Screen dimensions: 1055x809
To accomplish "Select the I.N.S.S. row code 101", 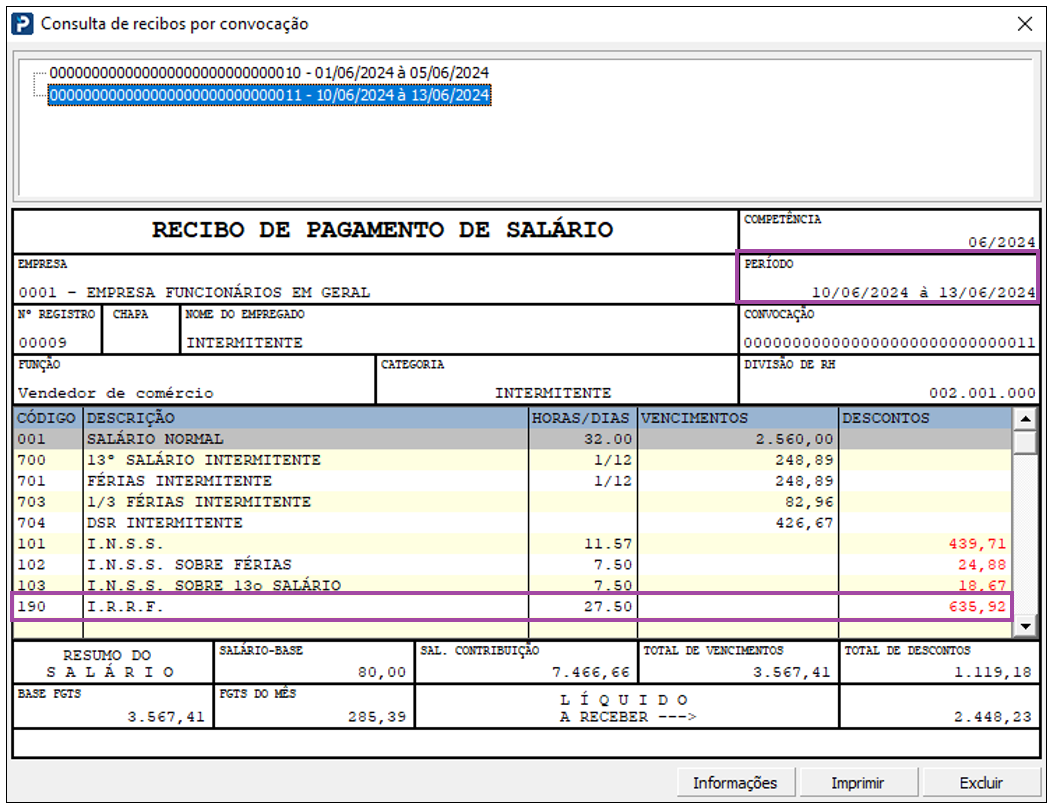I will pos(513,544).
